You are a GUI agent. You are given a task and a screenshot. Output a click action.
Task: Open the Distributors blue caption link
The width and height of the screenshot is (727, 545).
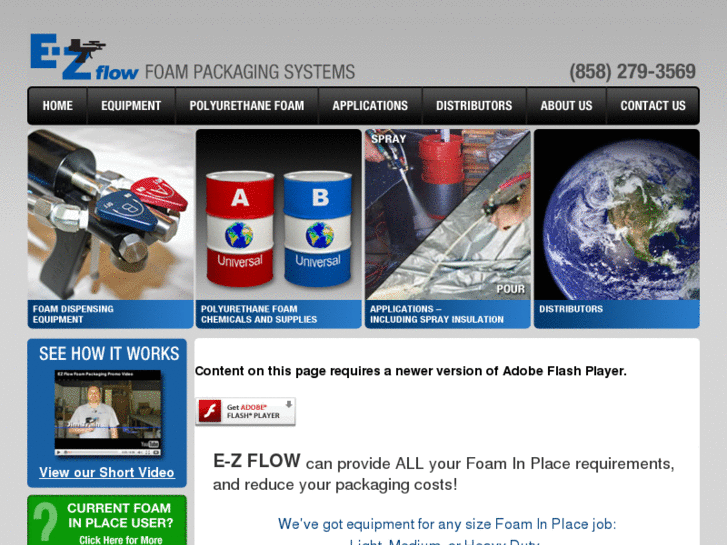click(617, 314)
